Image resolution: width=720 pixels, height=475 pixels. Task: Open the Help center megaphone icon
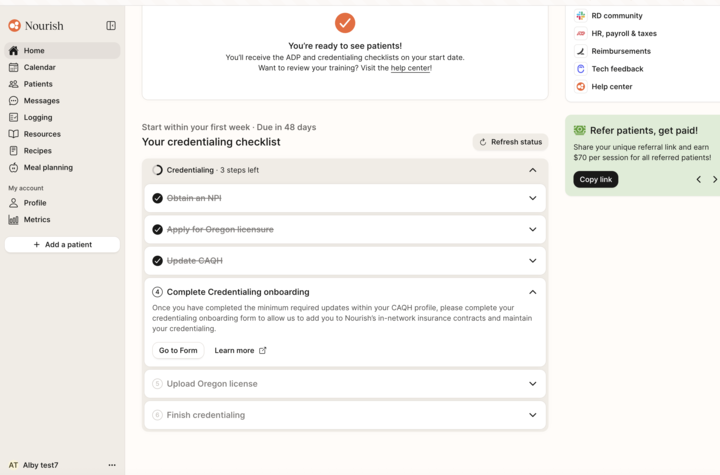point(581,87)
